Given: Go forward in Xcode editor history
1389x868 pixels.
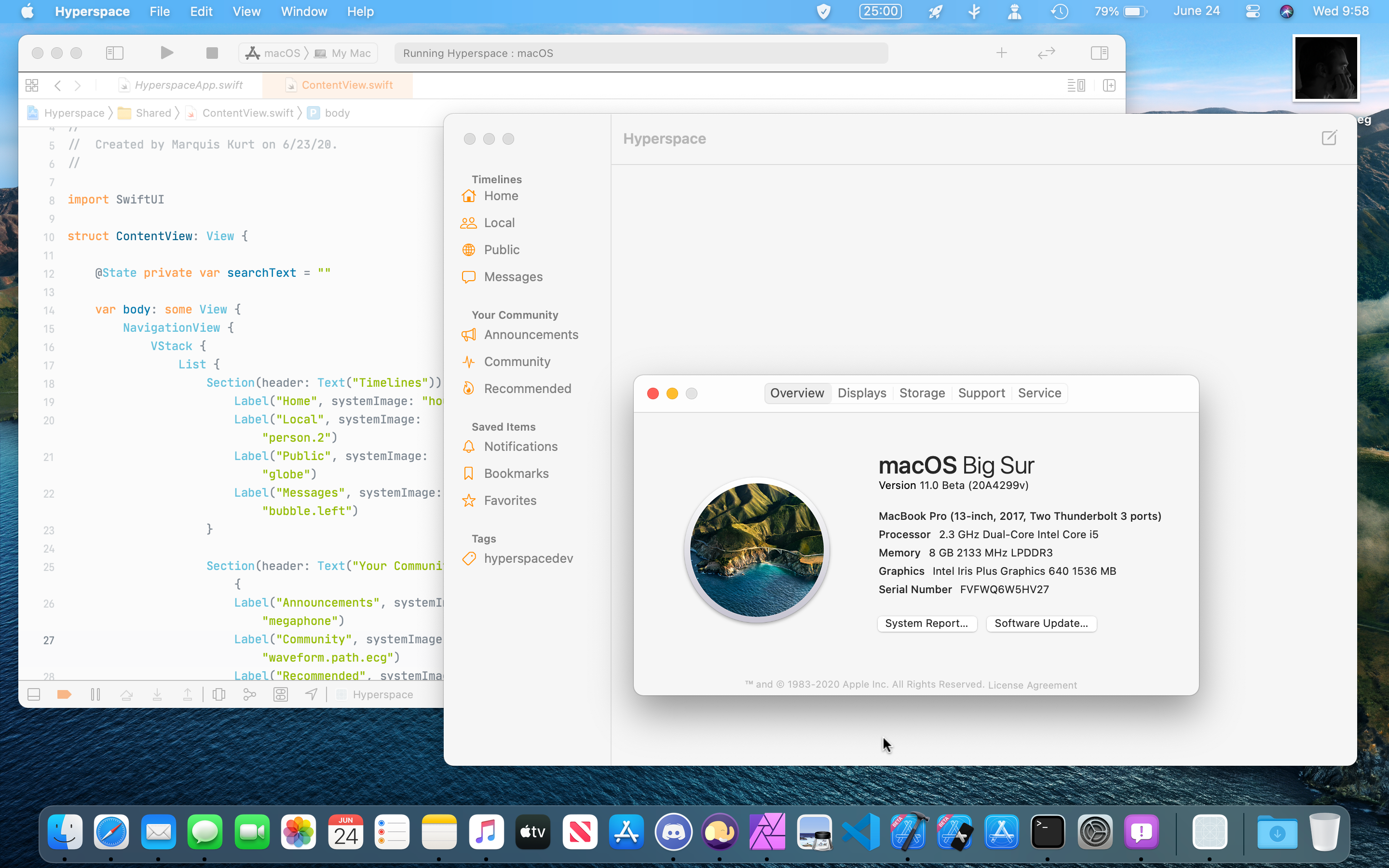Looking at the screenshot, I should 78,85.
